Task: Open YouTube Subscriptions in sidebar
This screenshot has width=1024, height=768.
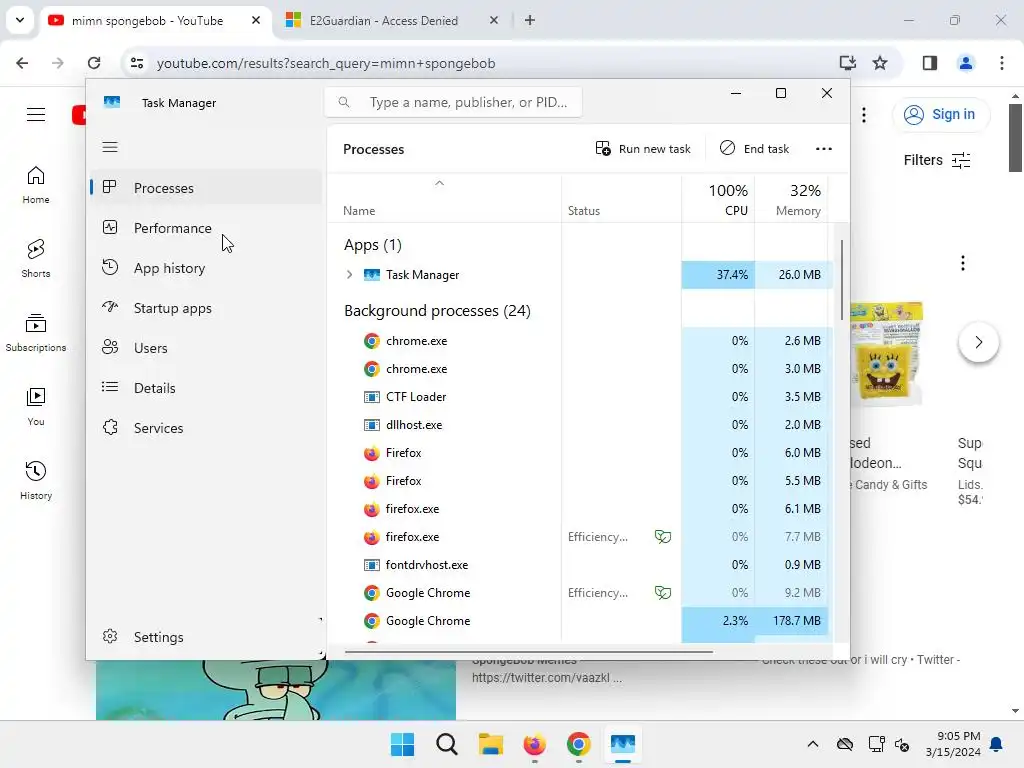Action: coord(36,332)
